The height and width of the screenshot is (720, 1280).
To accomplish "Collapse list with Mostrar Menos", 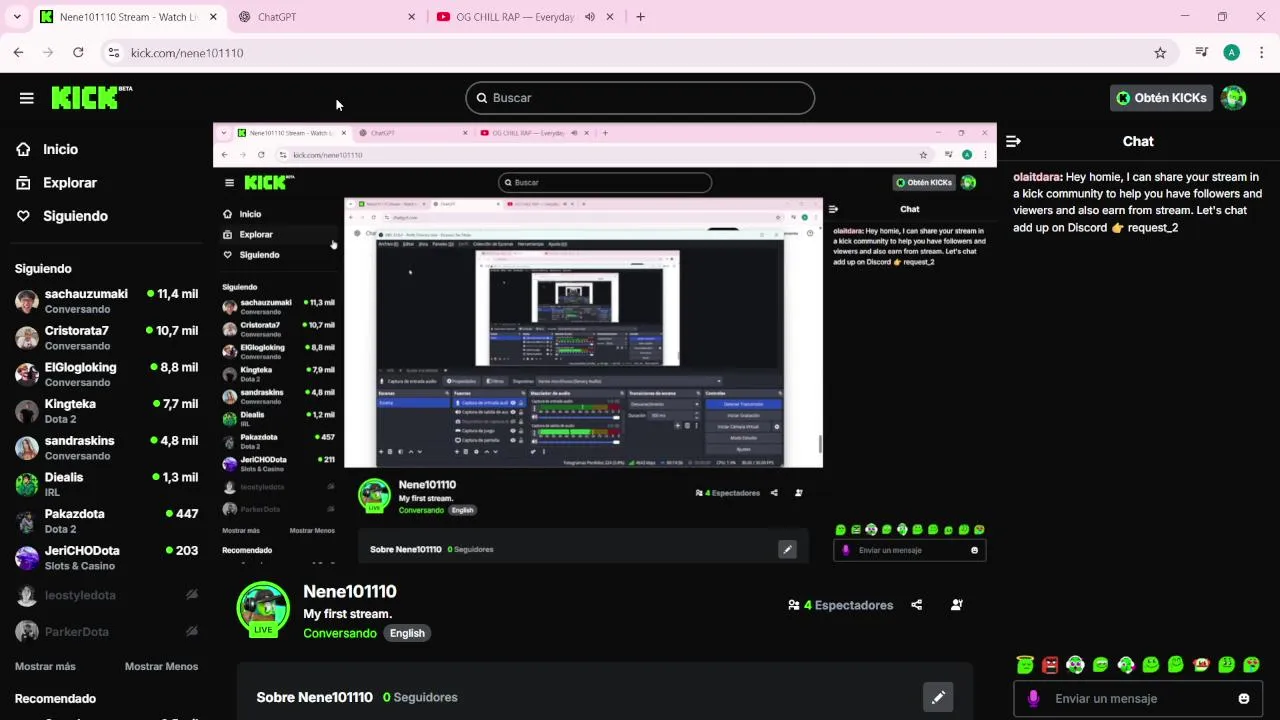I will [161, 667].
